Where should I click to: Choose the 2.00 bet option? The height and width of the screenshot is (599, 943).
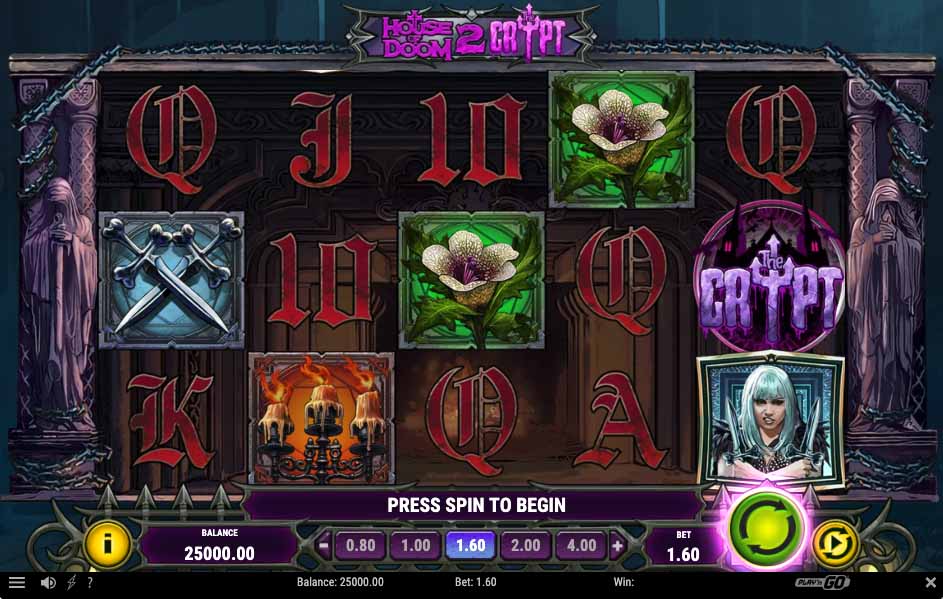click(526, 545)
